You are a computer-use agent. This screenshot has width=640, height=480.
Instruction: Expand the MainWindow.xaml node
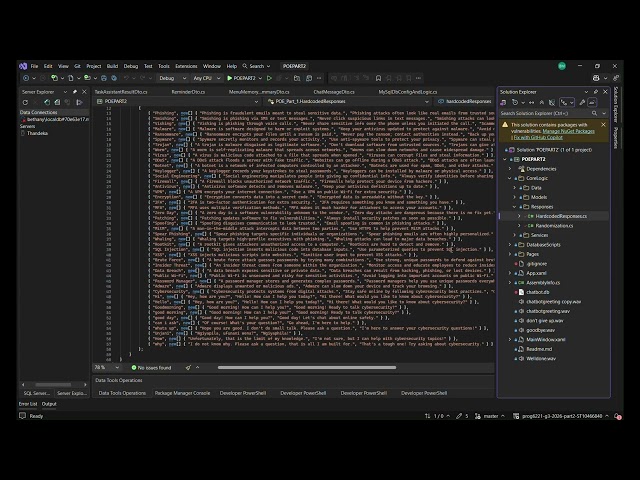pyautogui.click(x=510, y=340)
